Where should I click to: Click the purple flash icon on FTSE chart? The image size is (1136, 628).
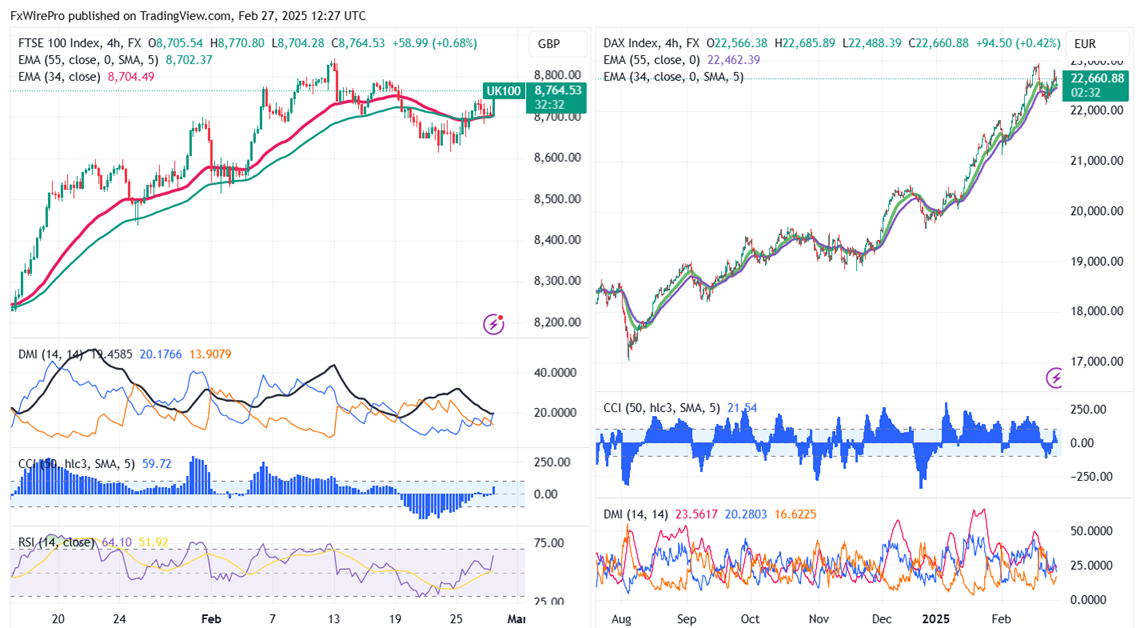[x=493, y=323]
